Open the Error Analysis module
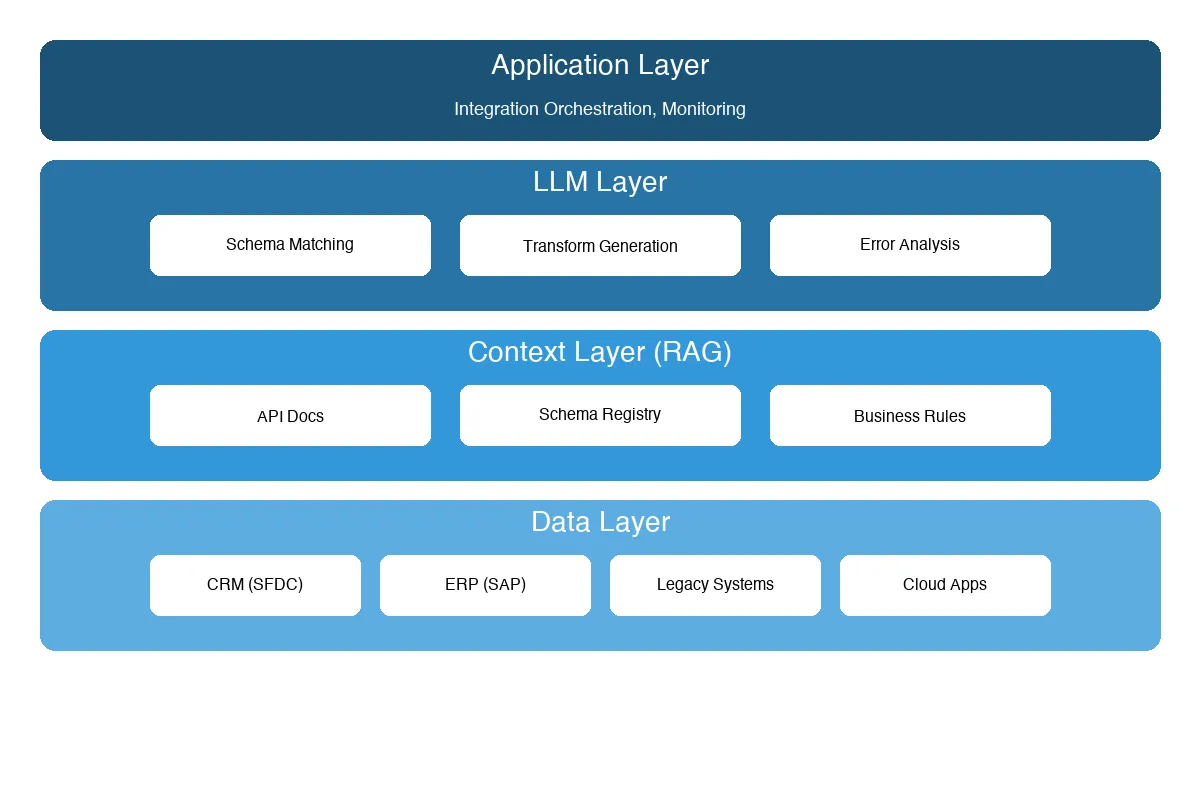This screenshot has width=1200, height=800. tap(910, 245)
